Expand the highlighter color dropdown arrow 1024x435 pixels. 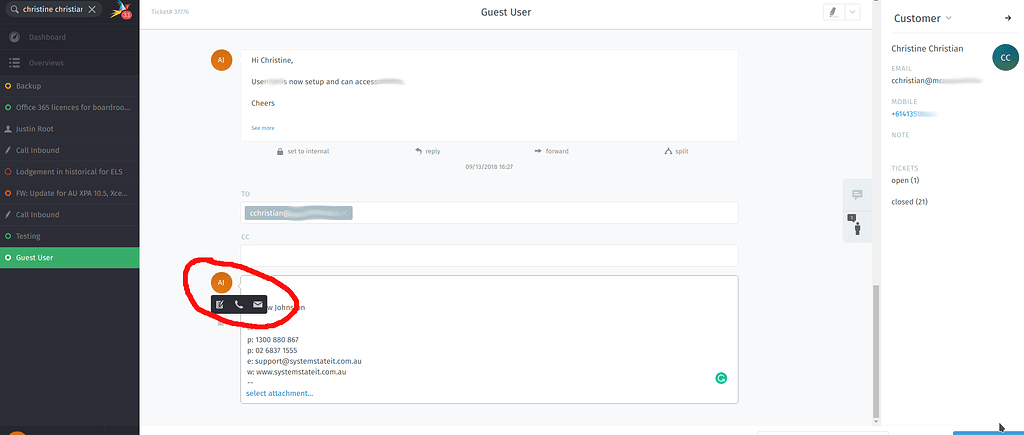(852, 12)
